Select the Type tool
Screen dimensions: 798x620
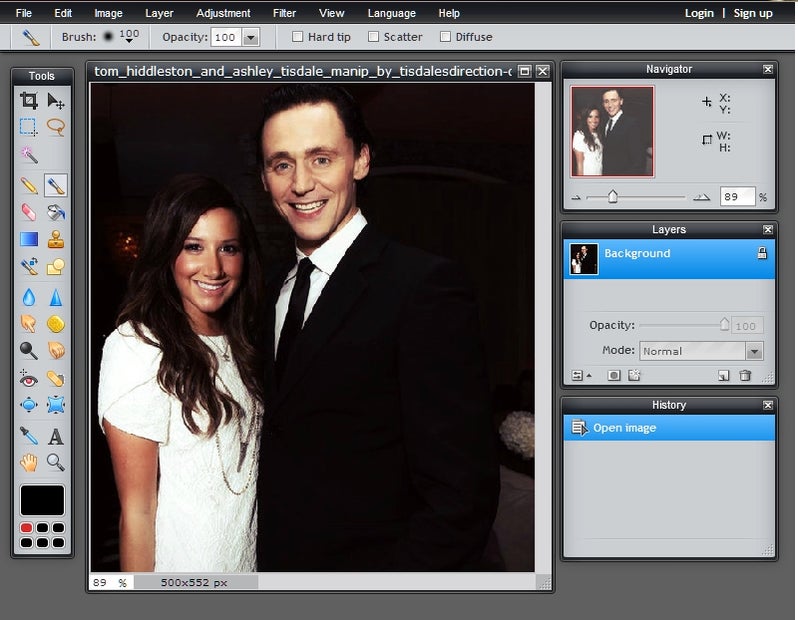tap(55, 436)
